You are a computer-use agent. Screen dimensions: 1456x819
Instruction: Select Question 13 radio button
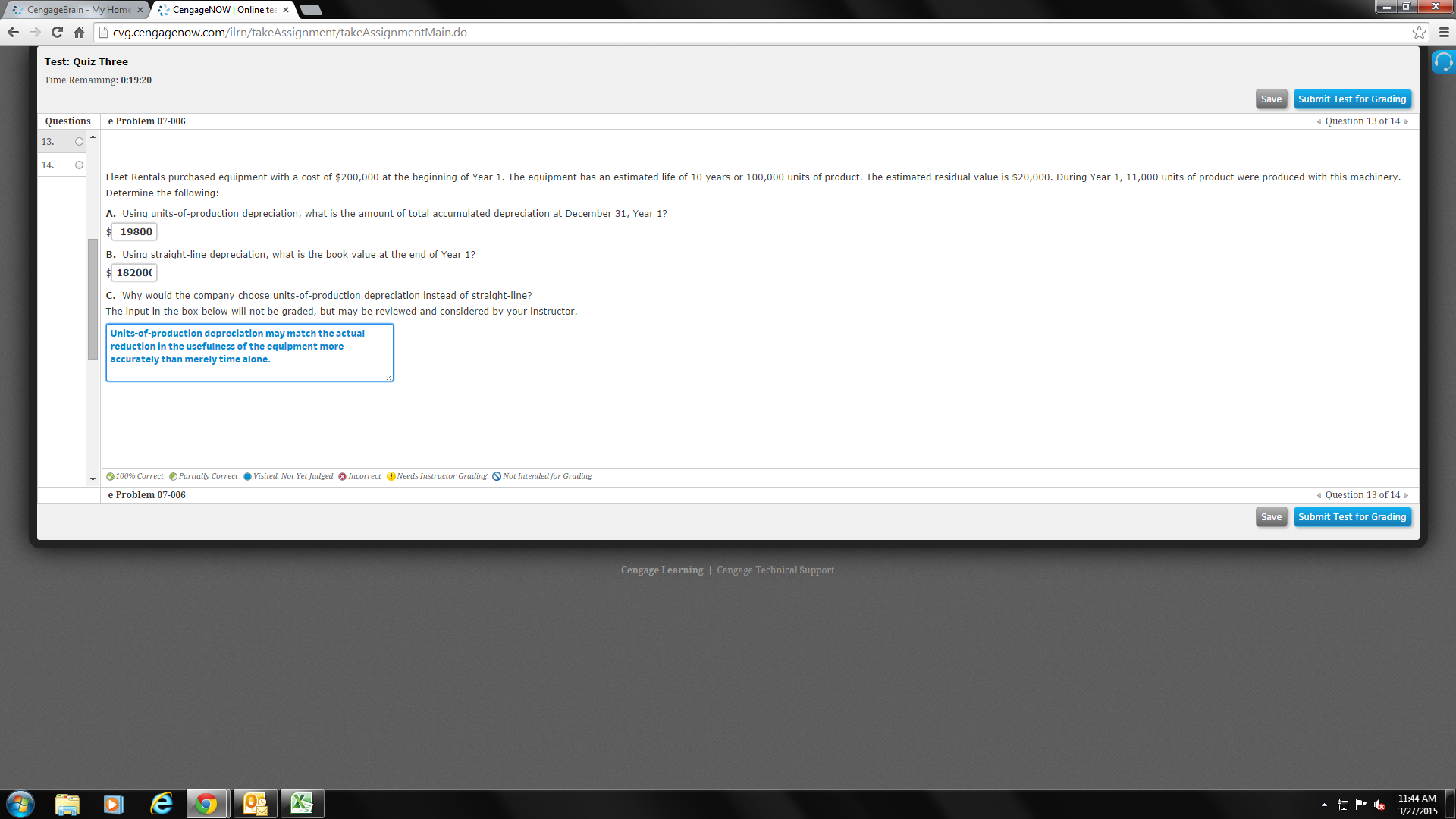pyautogui.click(x=80, y=142)
